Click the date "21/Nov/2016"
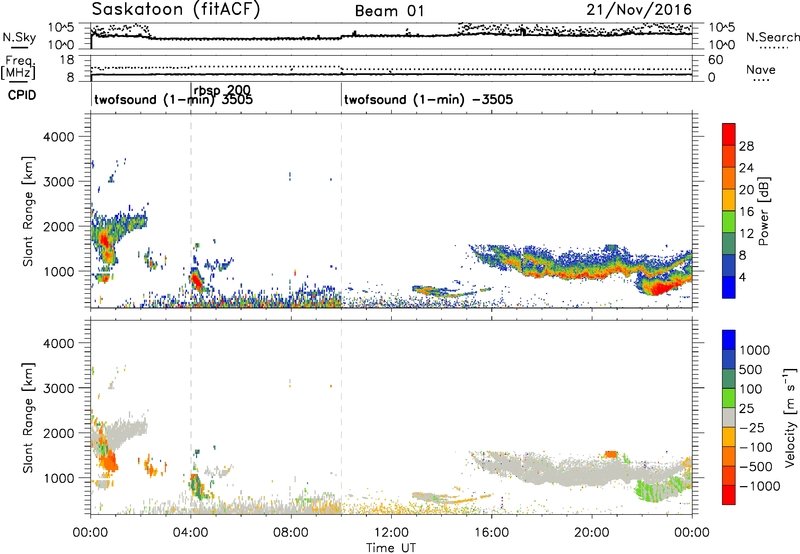This screenshot has height=554, width=800. tap(639, 10)
